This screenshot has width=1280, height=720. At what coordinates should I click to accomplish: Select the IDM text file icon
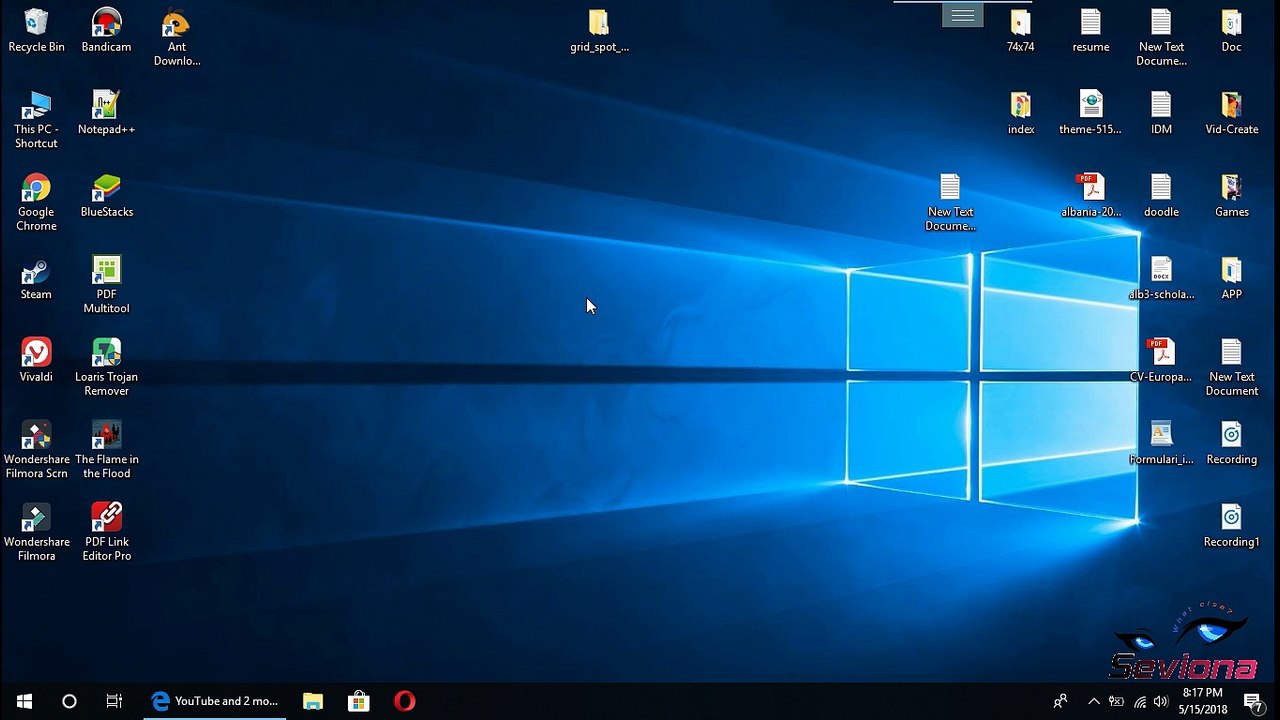pyautogui.click(x=1161, y=113)
